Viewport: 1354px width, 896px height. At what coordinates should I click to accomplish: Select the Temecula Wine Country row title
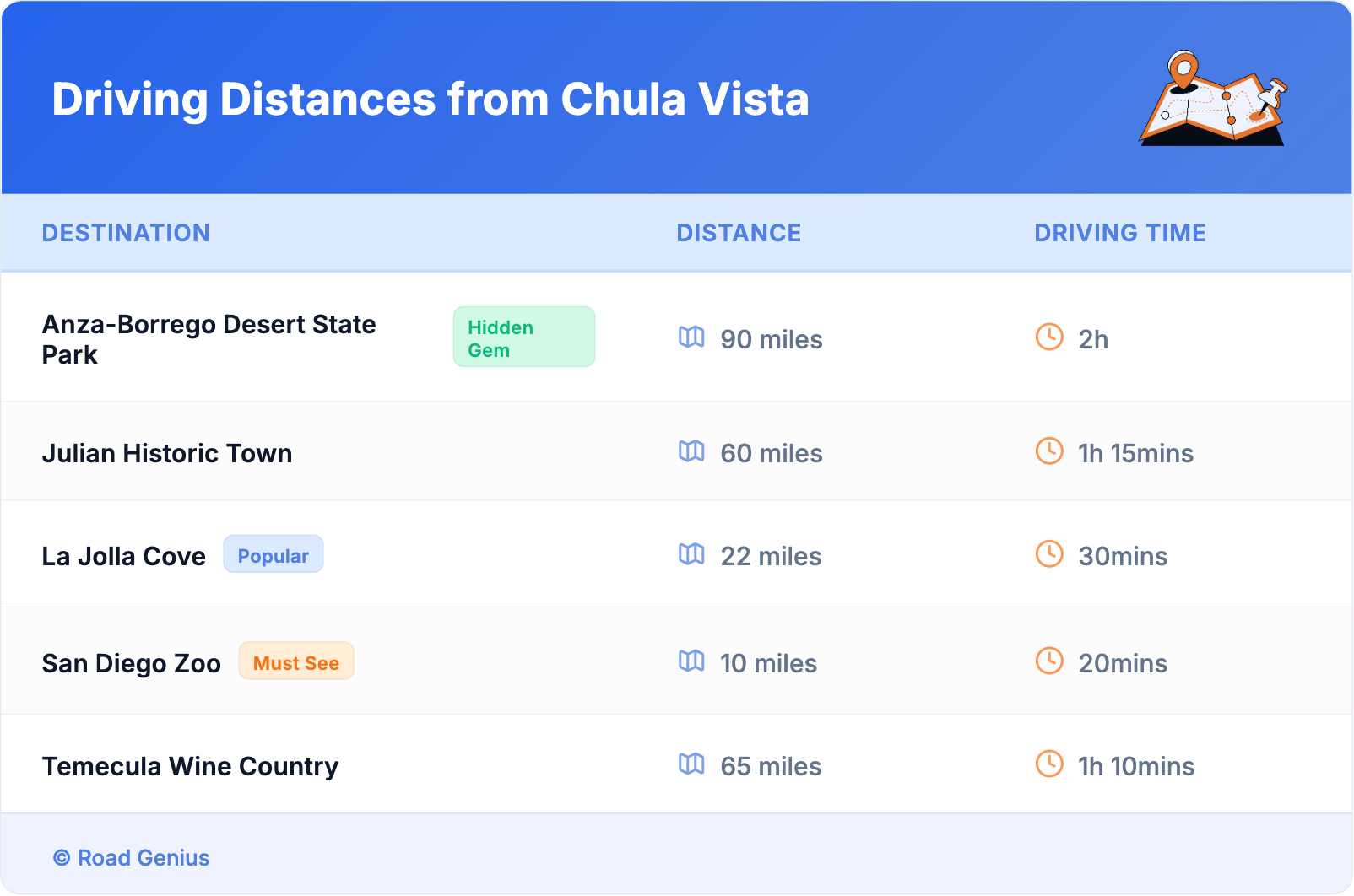pos(190,766)
